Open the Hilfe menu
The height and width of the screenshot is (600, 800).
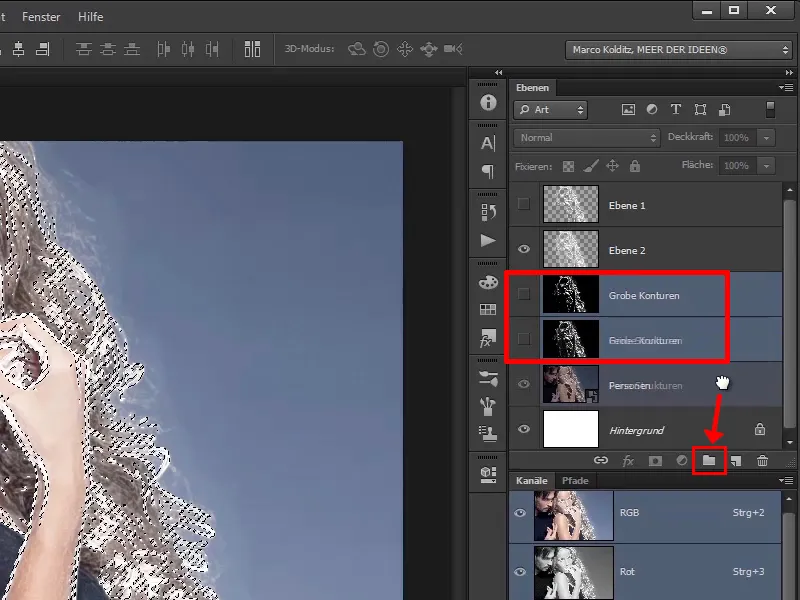coord(90,17)
